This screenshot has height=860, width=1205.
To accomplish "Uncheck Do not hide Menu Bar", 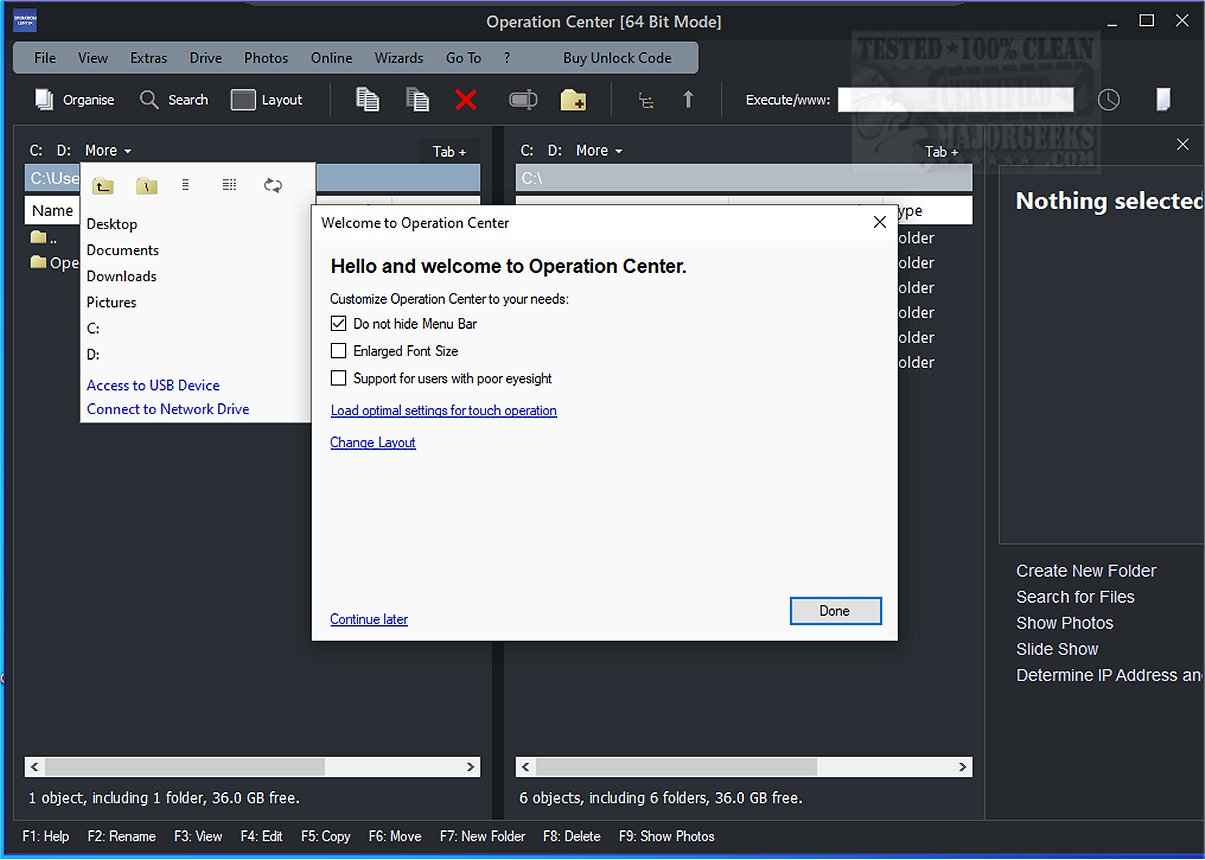I will [x=338, y=323].
